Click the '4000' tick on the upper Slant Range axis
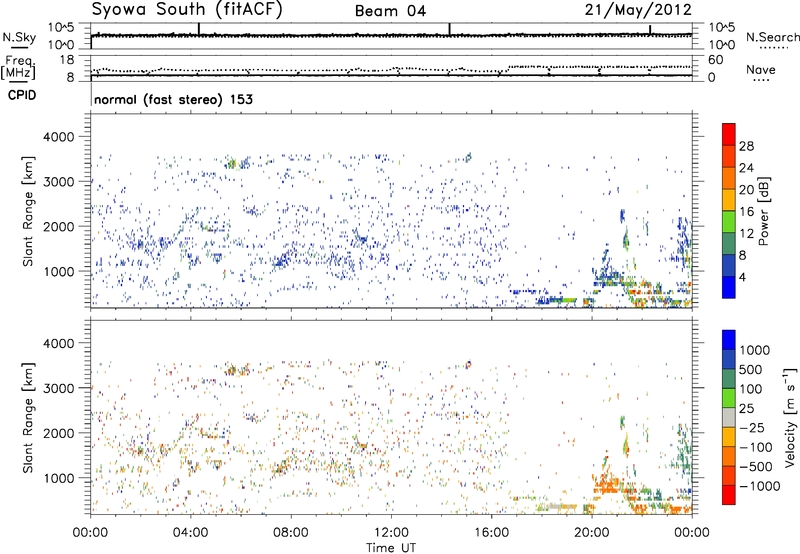800x554 pixels. click(x=58, y=137)
